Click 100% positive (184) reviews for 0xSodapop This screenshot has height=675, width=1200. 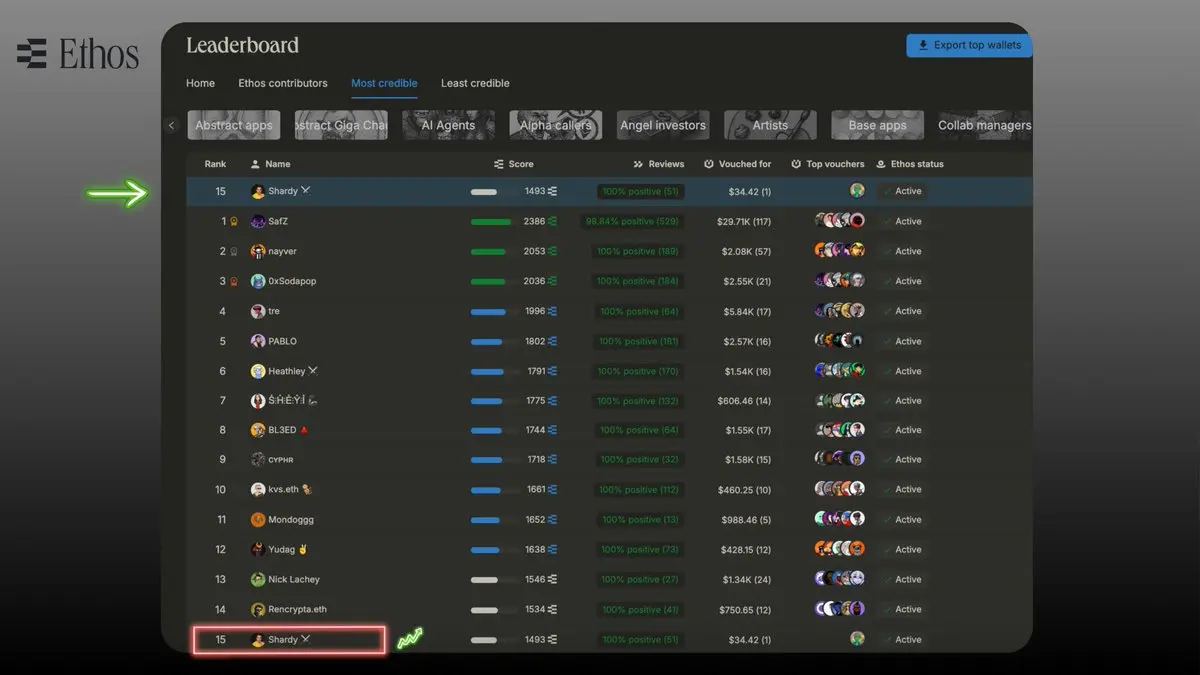[638, 281]
